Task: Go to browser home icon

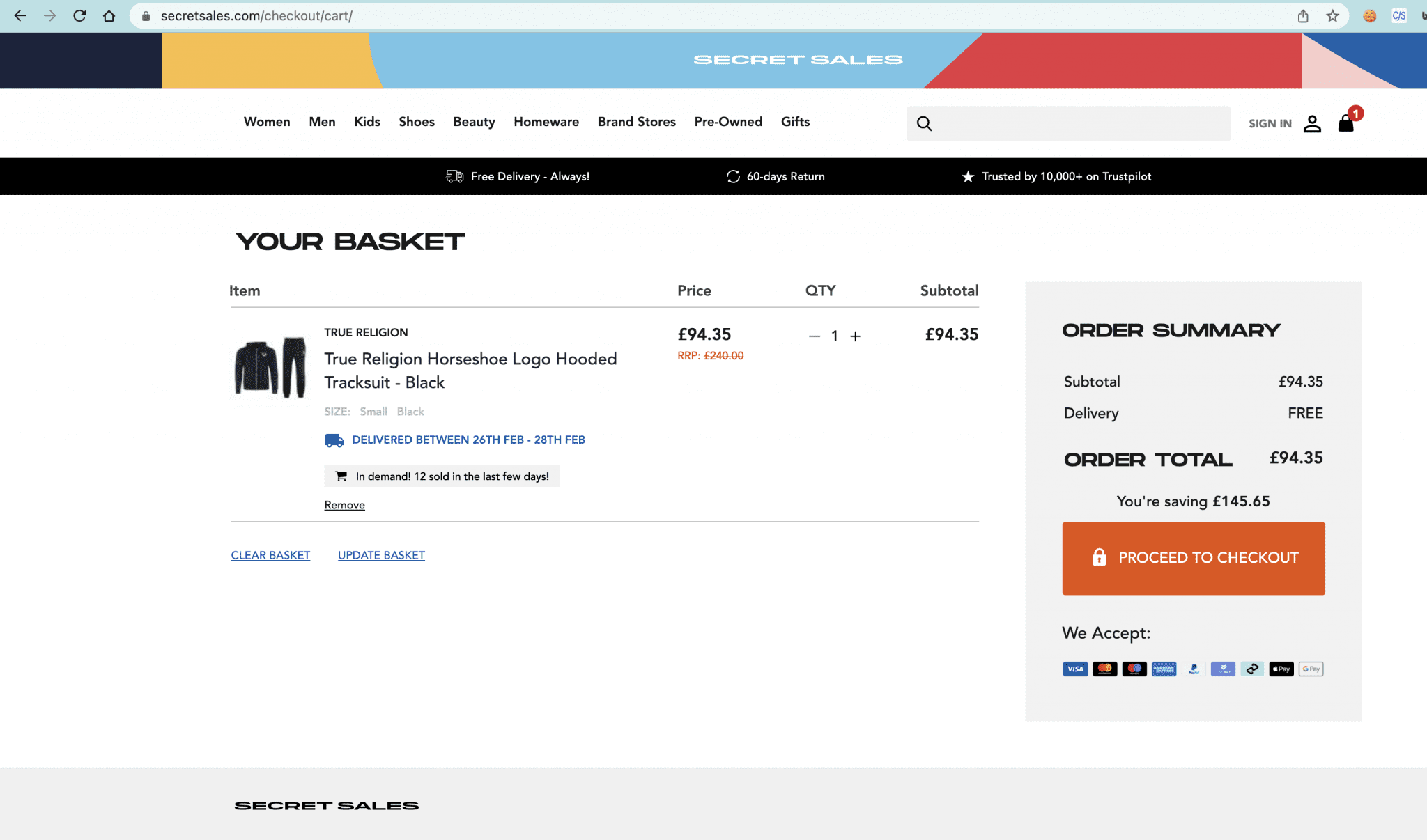Action: pyautogui.click(x=109, y=15)
